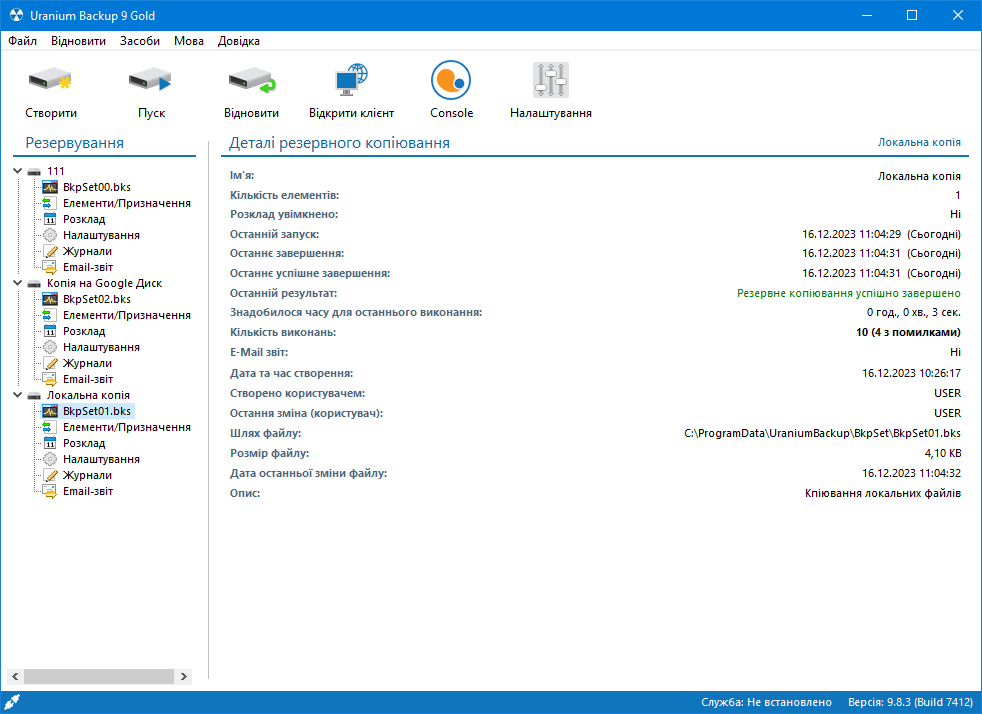The width and height of the screenshot is (982, 714).
Task: Click the plug connection icon in status bar
Action: click(x=12, y=702)
